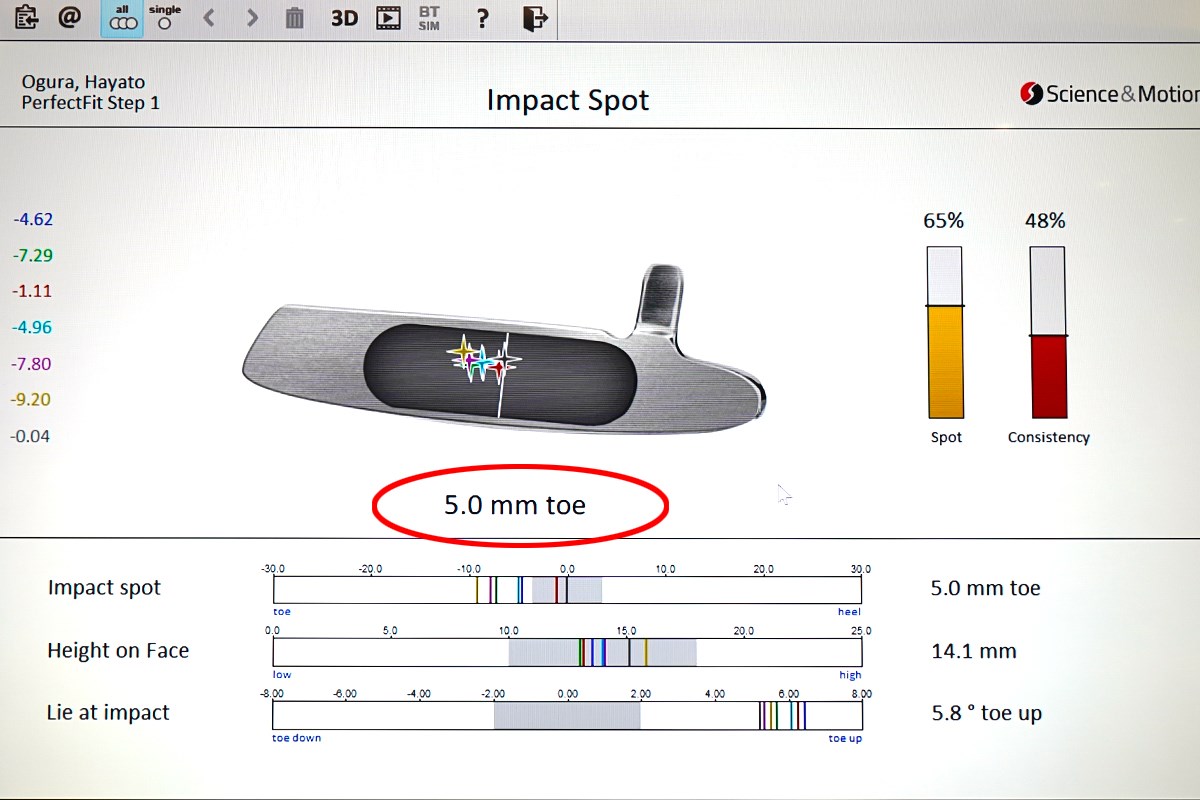The height and width of the screenshot is (800, 1200).
Task: Select the -7.29 green putt value
Action: [33, 256]
